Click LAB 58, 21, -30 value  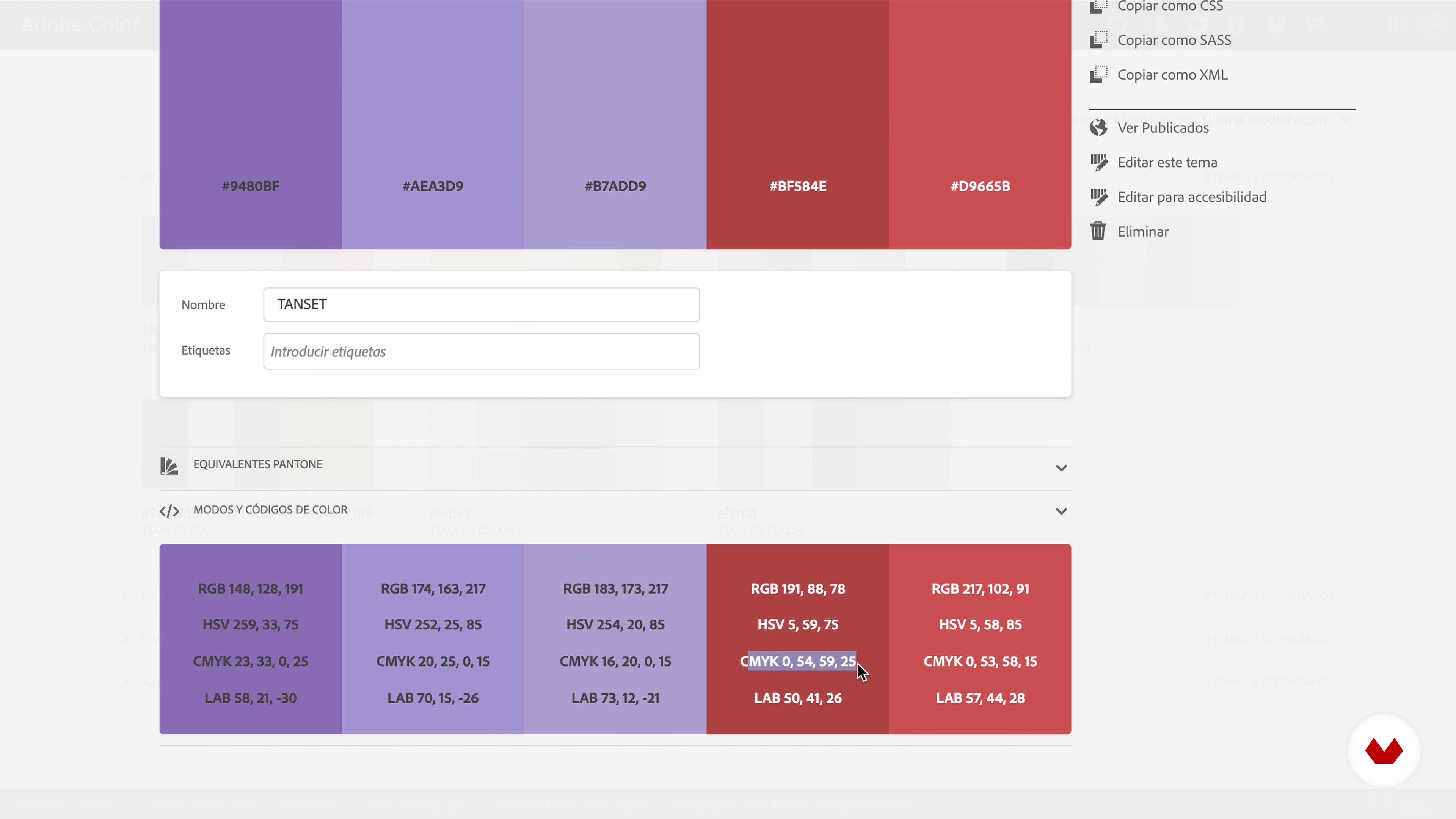click(250, 698)
